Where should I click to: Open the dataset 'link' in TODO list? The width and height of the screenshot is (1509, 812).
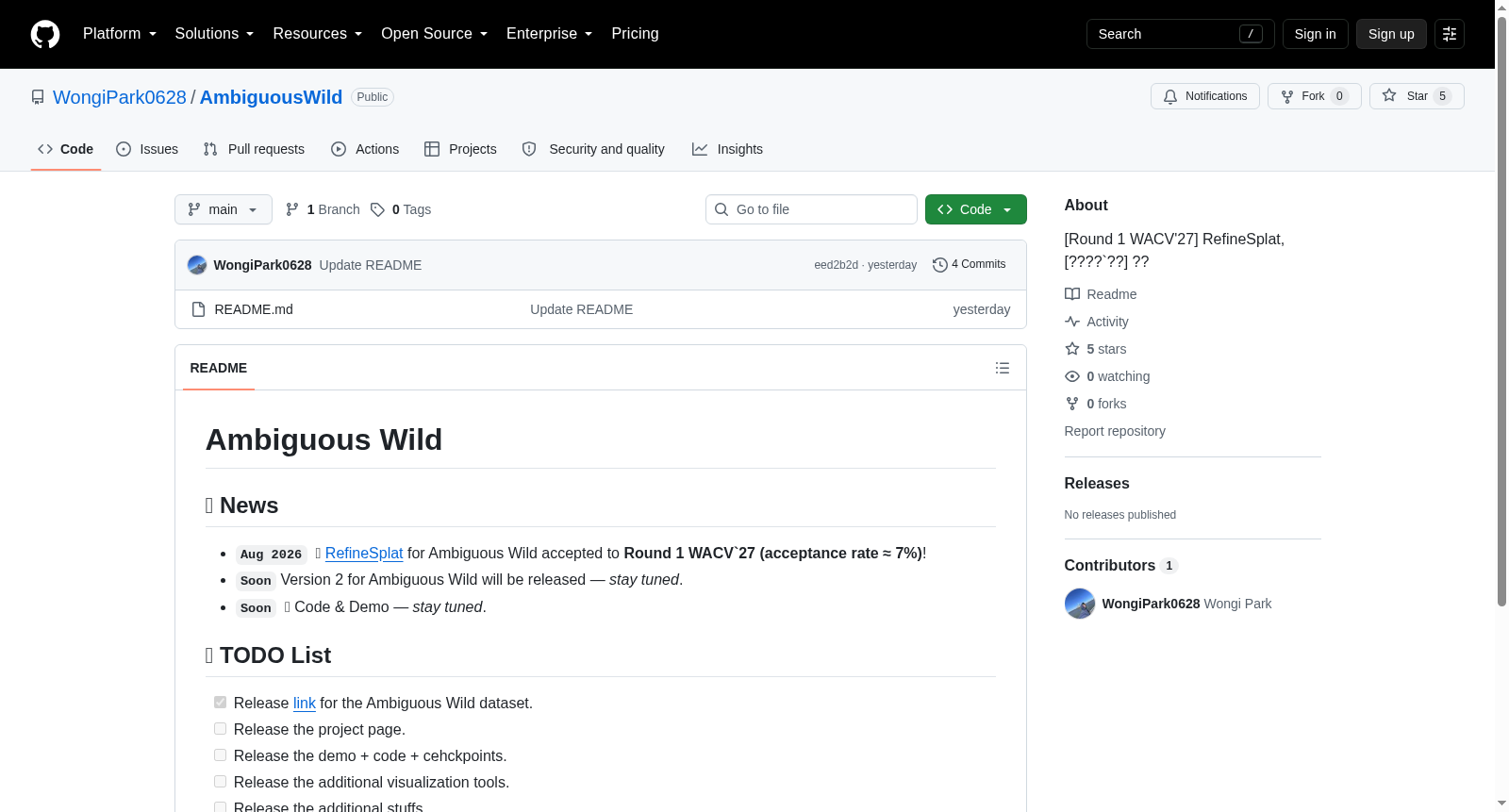pyautogui.click(x=305, y=703)
